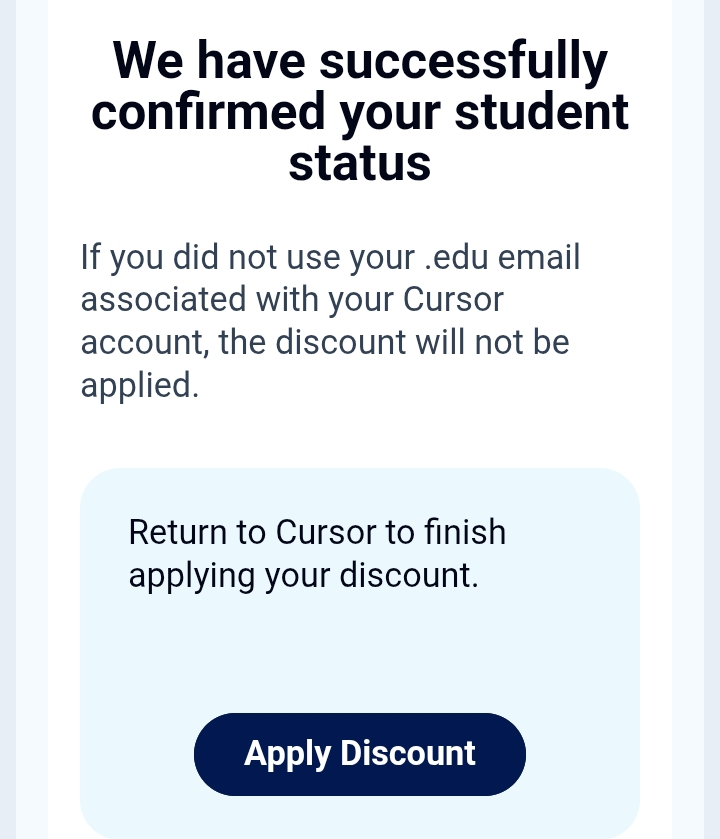Click "email" in the warning paragraph
This screenshot has width=720, height=839.
click(x=539, y=257)
